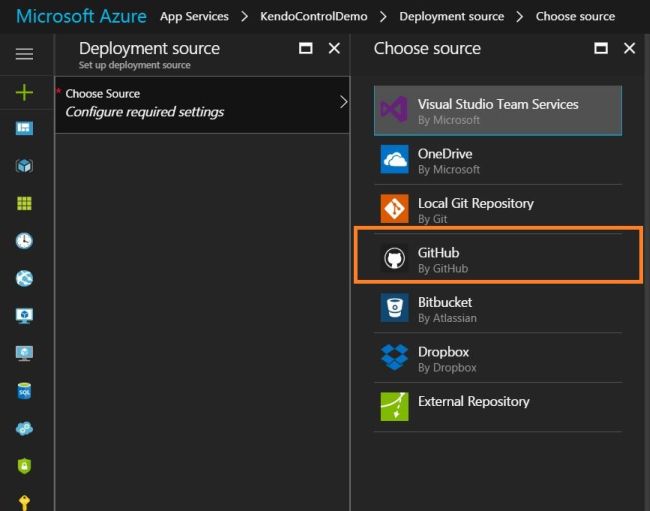Click the green plus New resource icon

pos(24,92)
